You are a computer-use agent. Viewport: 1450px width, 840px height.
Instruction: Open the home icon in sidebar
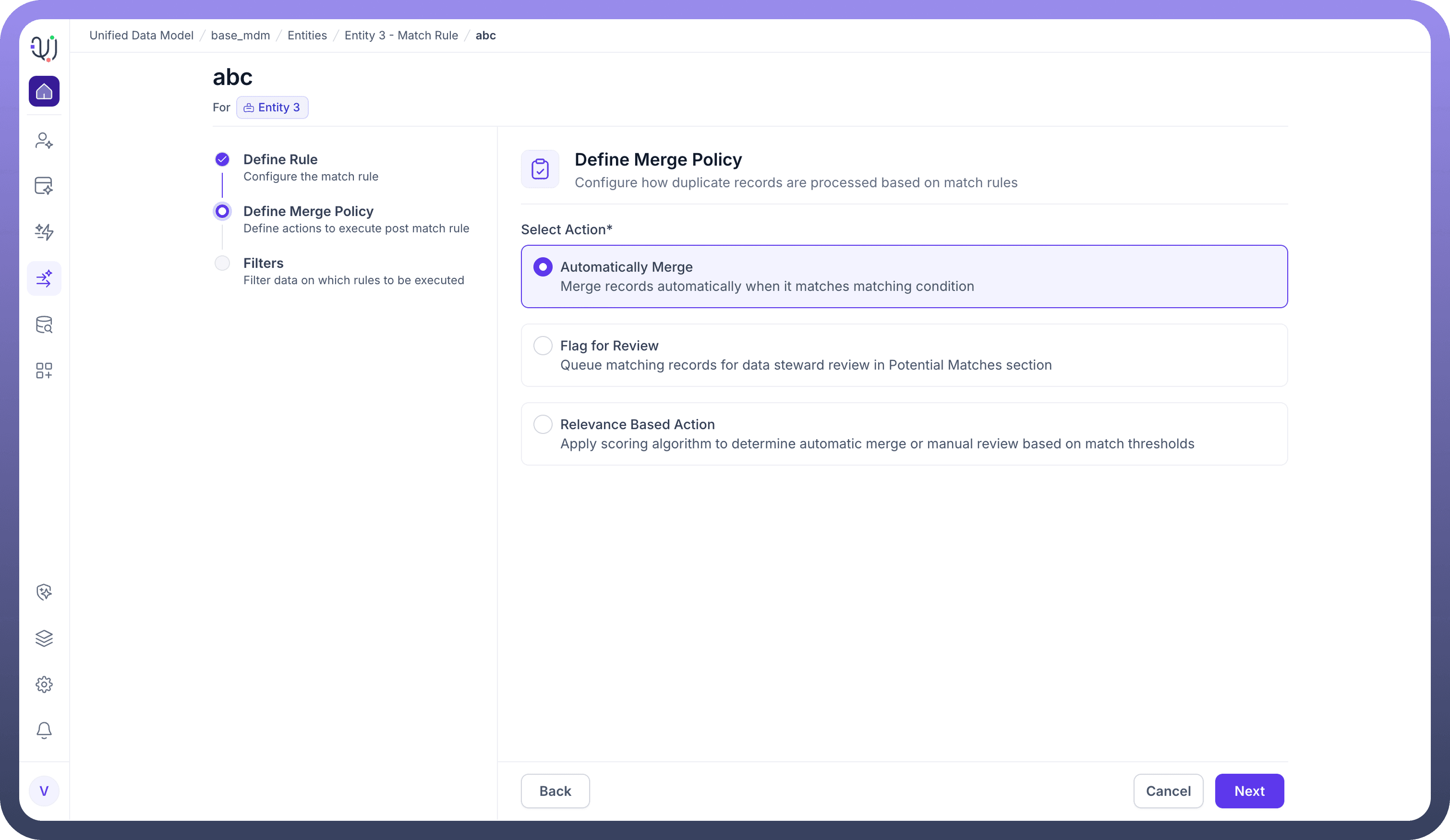click(44, 92)
